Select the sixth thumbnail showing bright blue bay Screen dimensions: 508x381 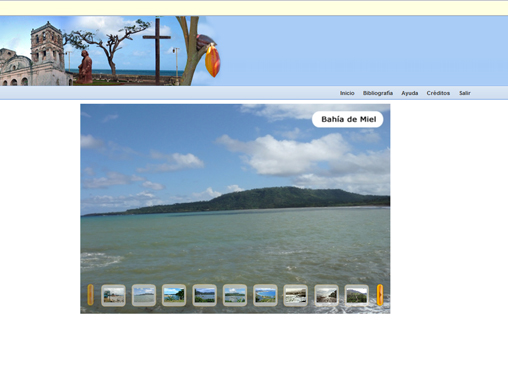click(265, 295)
